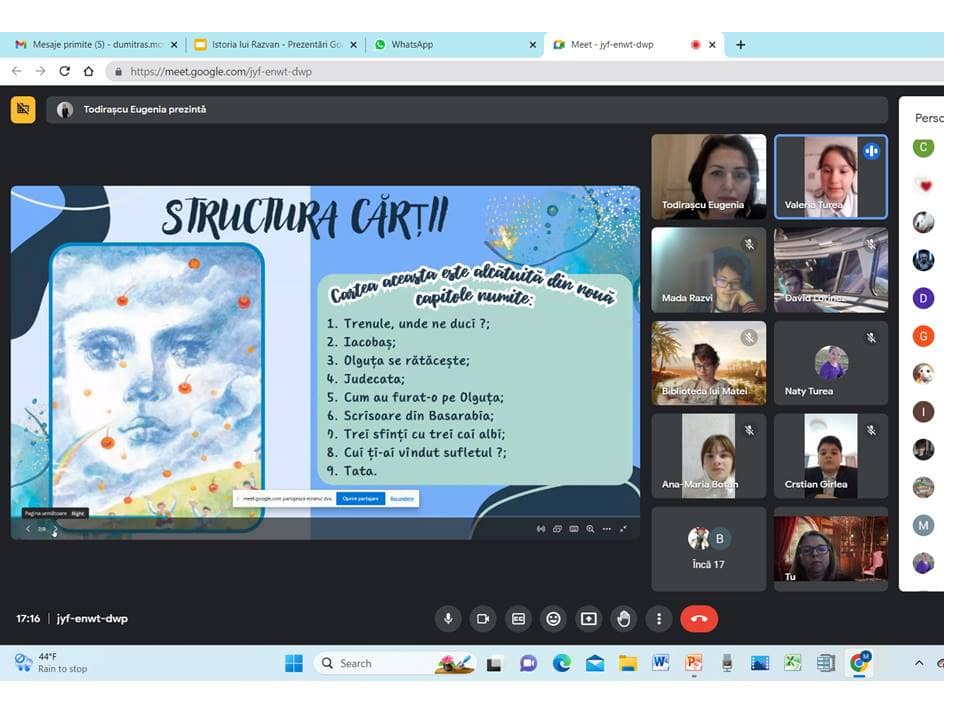The height and width of the screenshot is (720, 960).
Task: Click the blue Oprire partajare button
Action: (360, 498)
